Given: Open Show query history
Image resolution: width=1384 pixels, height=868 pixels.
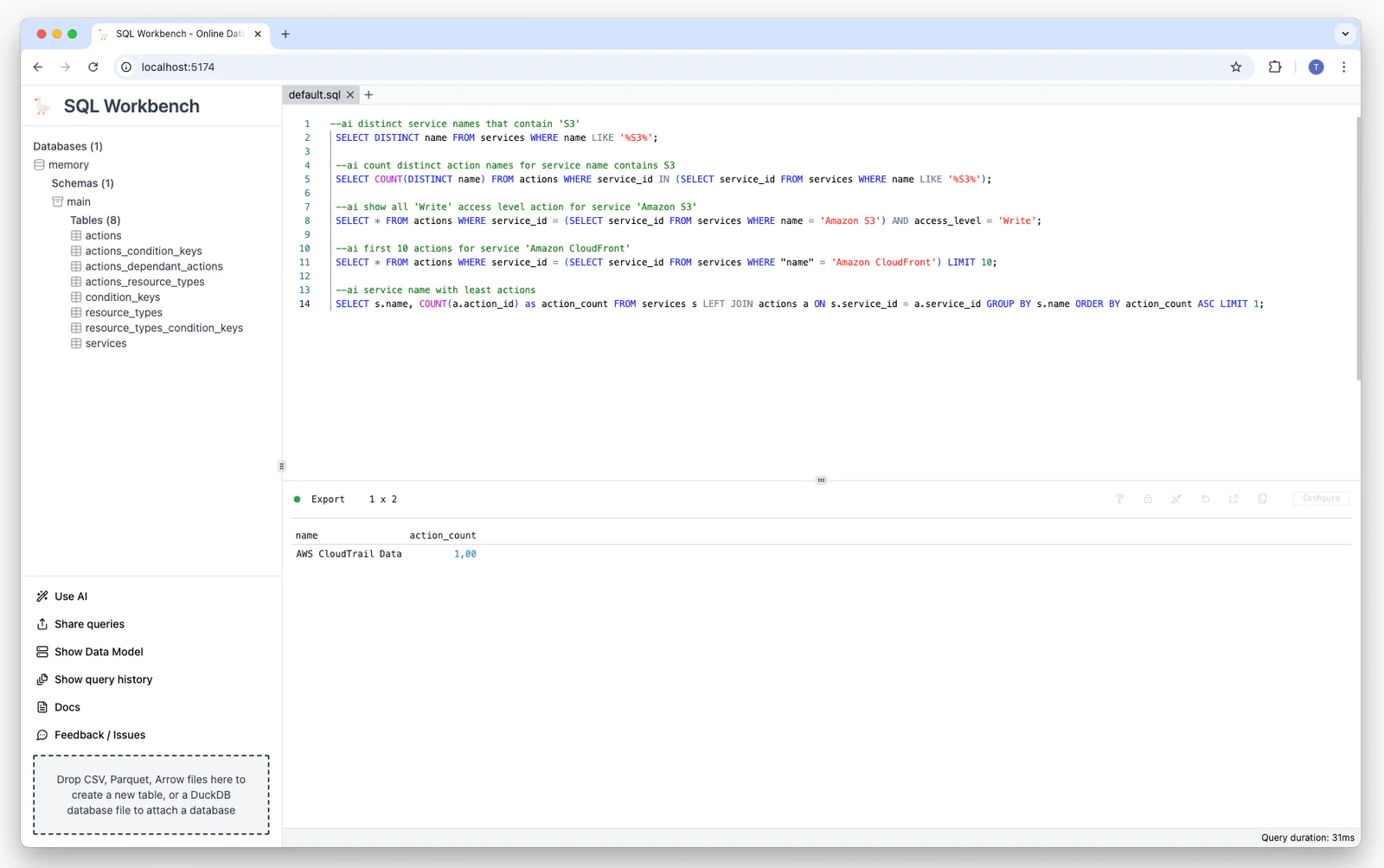Looking at the screenshot, I should coord(103,680).
